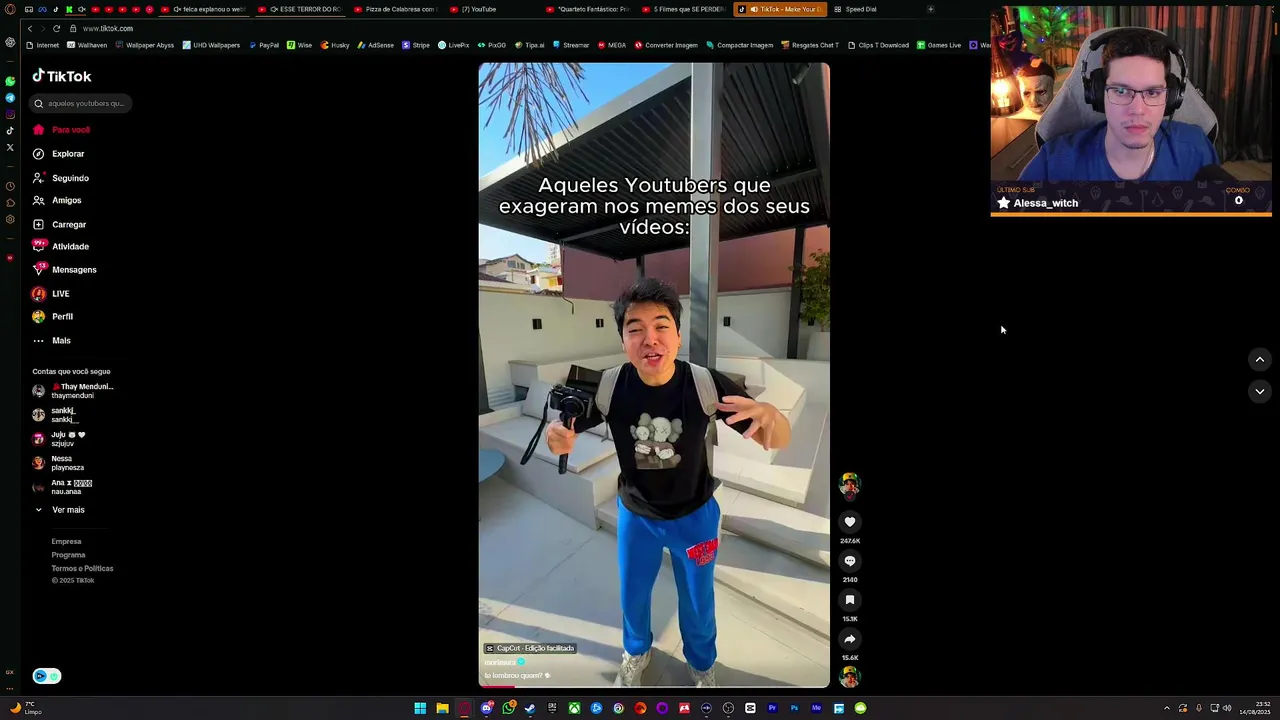The height and width of the screenshot is (720, 1280).
Task: Open TikTok in browser sidebar
Action: pos(10,131)
